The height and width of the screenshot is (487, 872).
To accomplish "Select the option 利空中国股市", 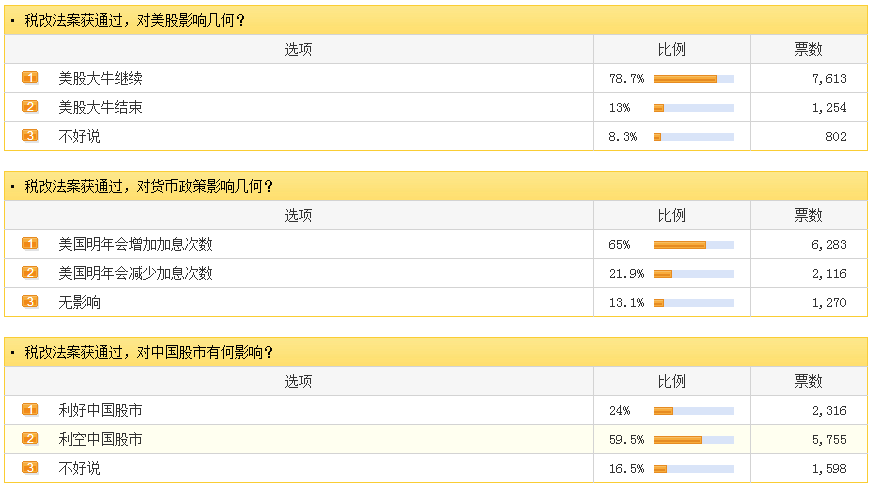I will point(101,440).
